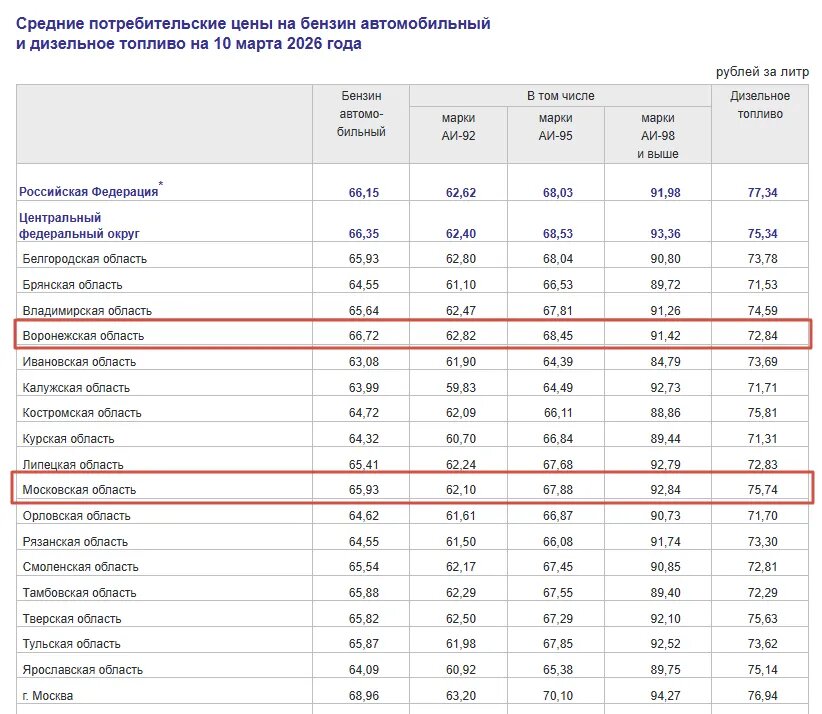Select Рязанская AI-98 value 91,74
This screenshot has width=822, height=714.
pyautogui.click(x=665, y=542)
